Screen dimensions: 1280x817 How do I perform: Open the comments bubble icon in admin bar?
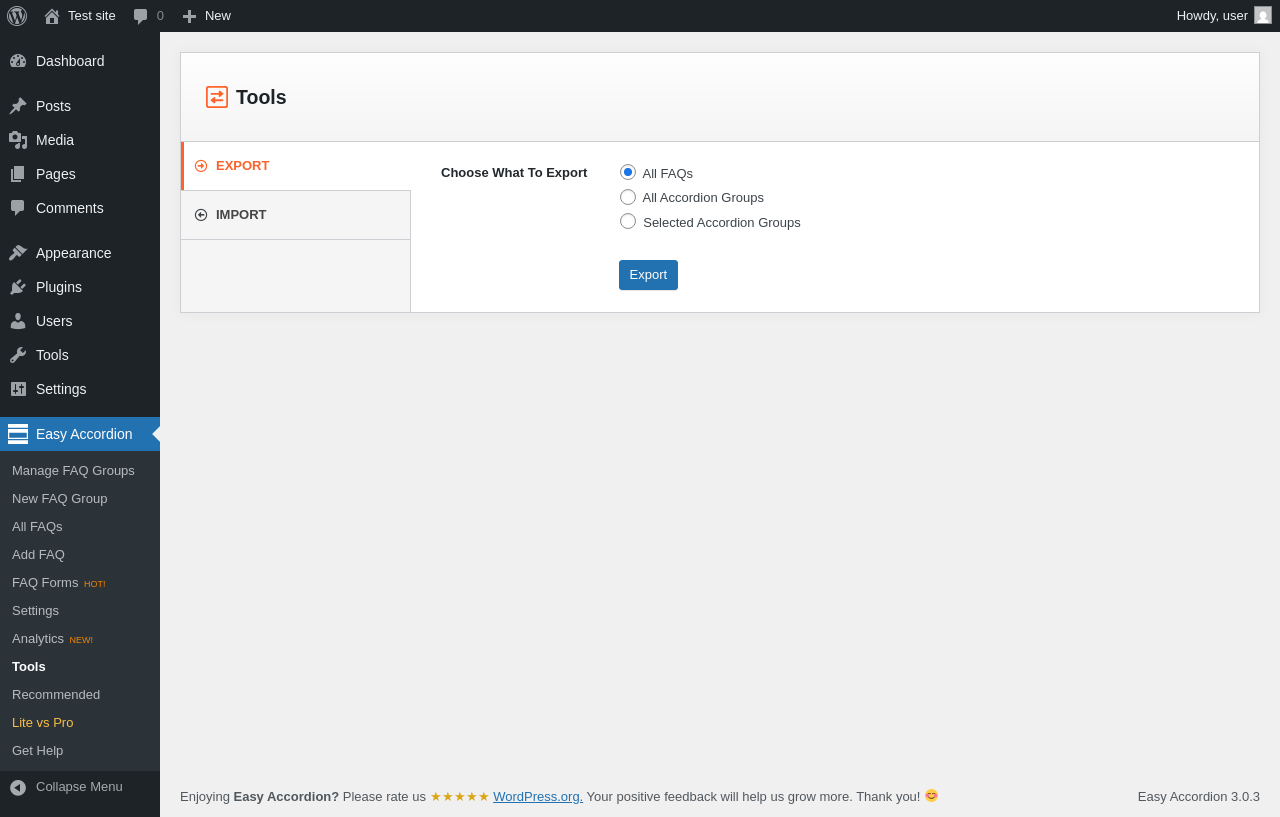pos(141,16)
